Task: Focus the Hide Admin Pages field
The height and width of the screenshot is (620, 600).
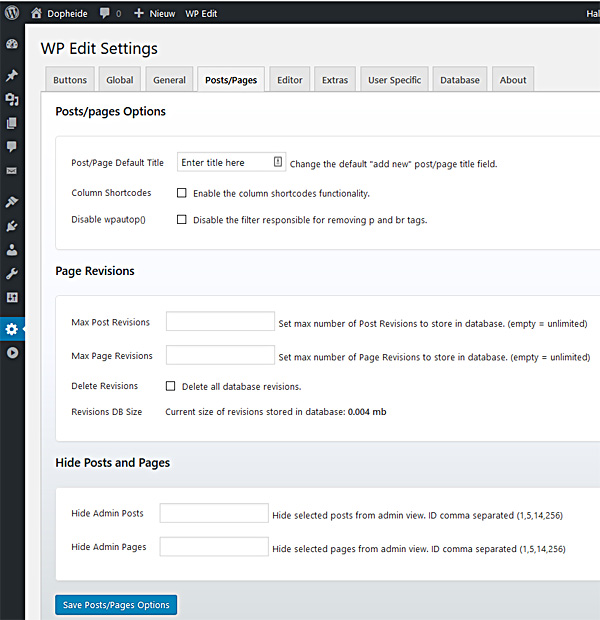Action: (x=214, y=546)
